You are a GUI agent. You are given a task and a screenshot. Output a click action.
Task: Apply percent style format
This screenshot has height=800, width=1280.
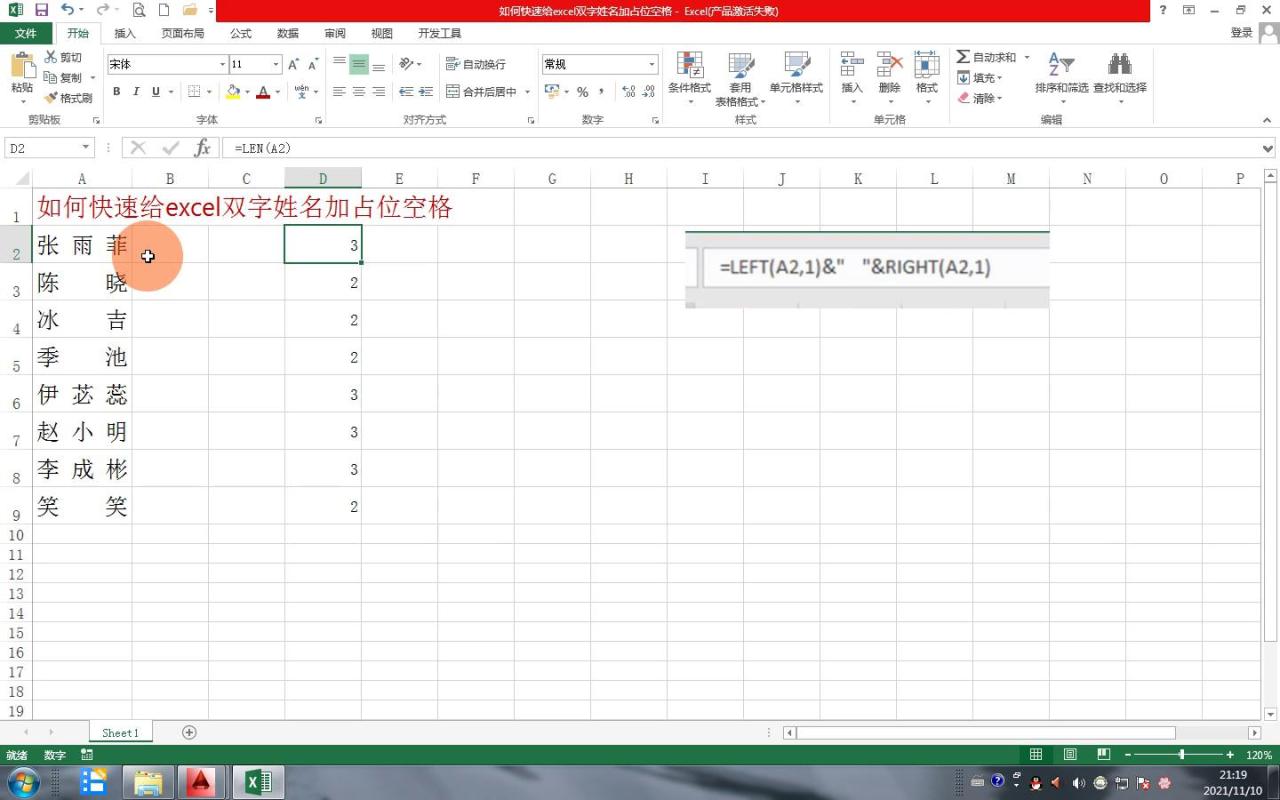pos(582,91)
